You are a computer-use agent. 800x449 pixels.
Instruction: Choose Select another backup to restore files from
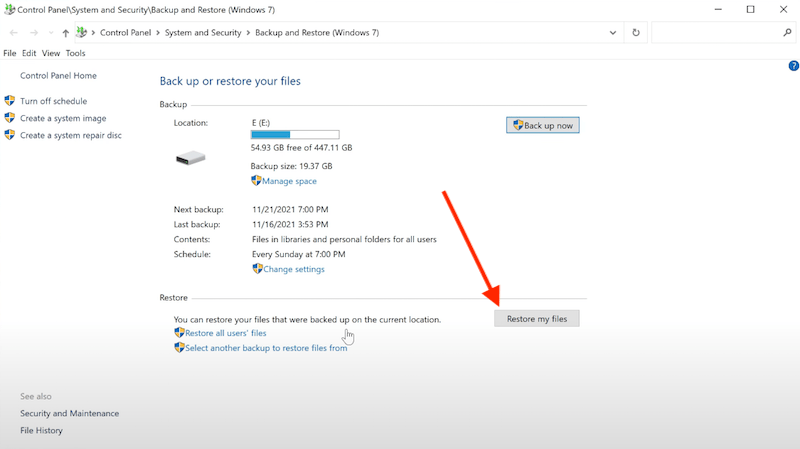266,348
